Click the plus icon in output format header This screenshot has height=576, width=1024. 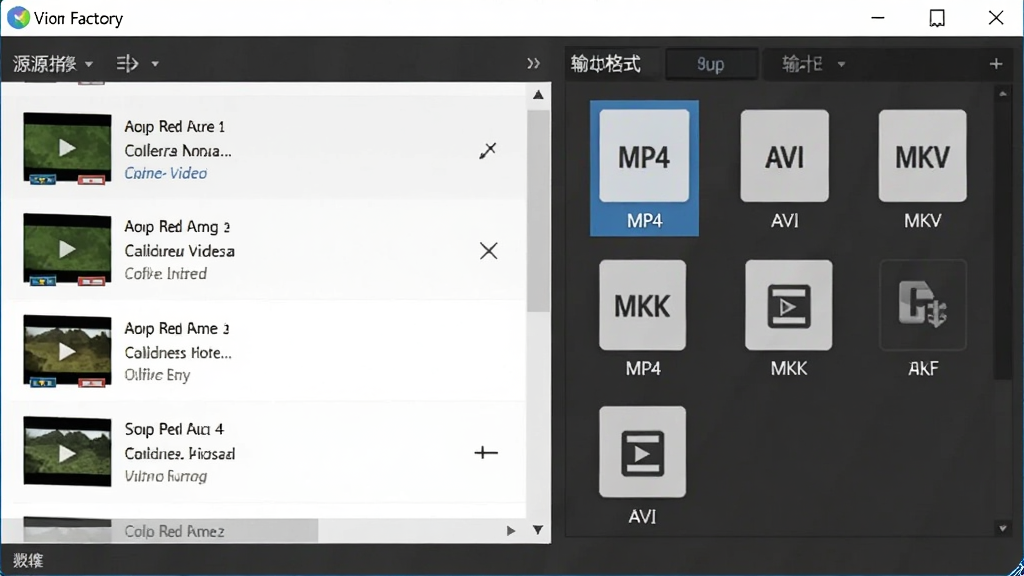996,64
